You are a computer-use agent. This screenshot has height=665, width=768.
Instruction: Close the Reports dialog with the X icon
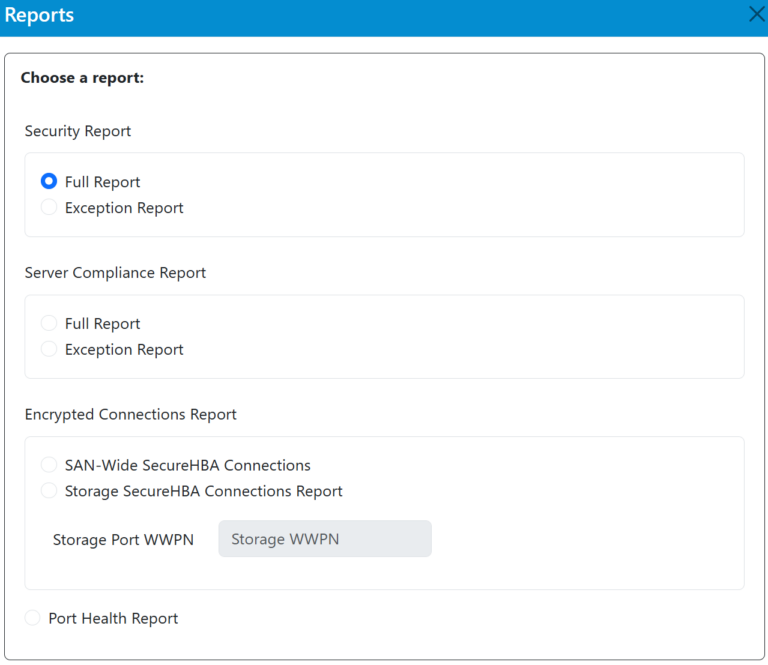point(757,15)
